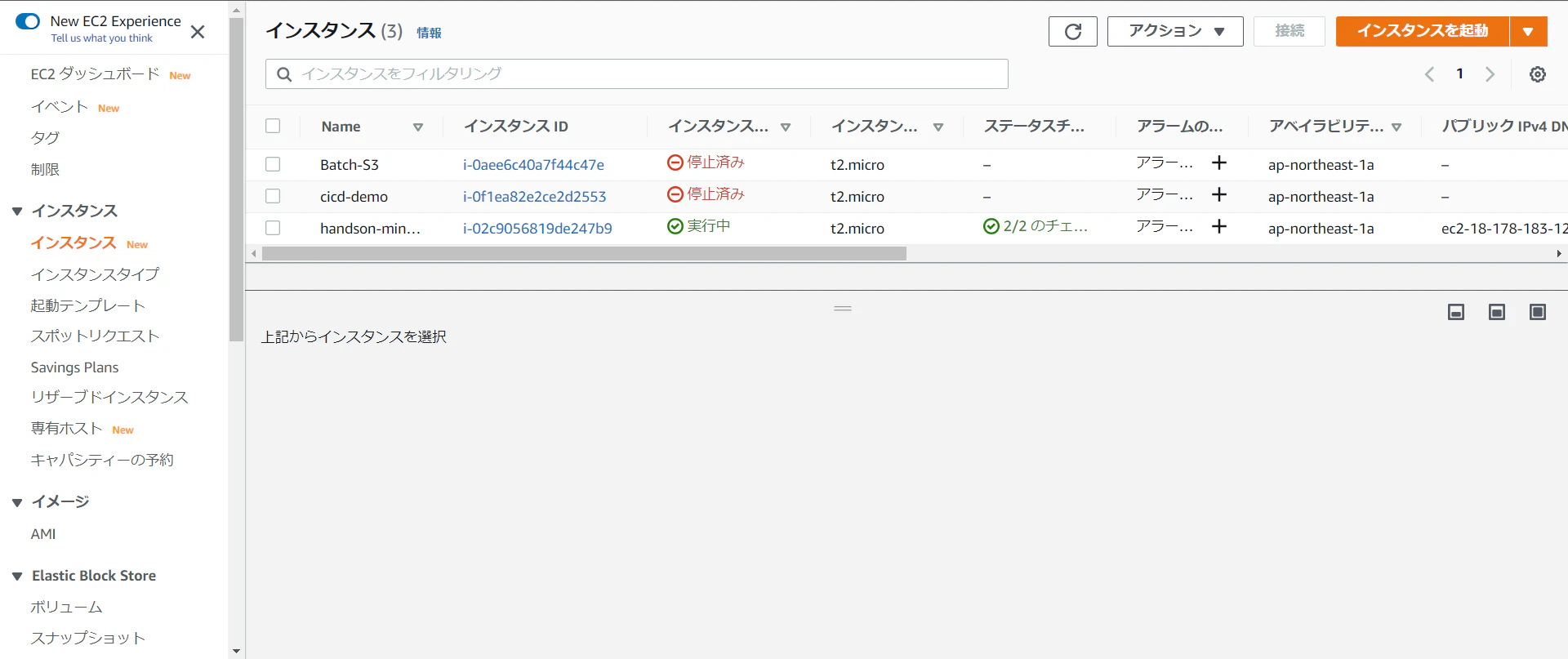Go to next page arrow

coord(1490,74)
